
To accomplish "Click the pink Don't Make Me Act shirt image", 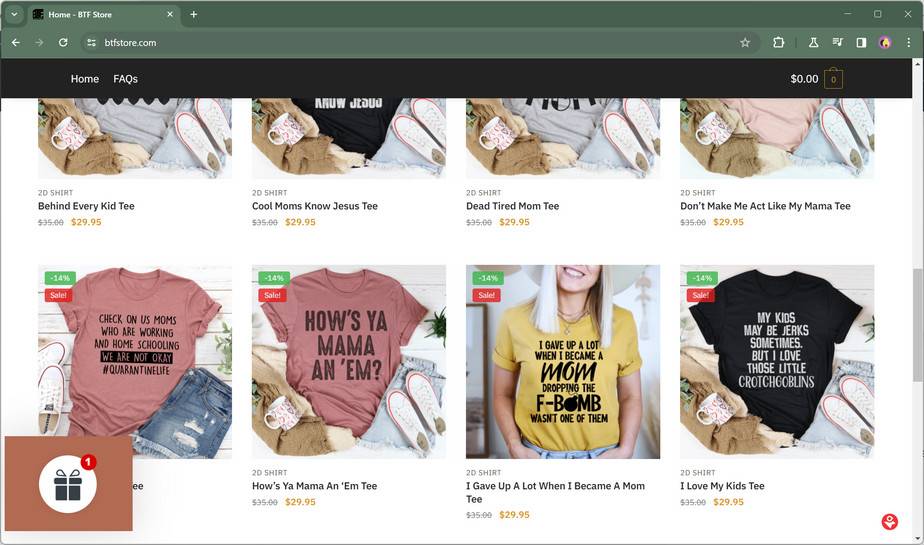I will [777, 138].
